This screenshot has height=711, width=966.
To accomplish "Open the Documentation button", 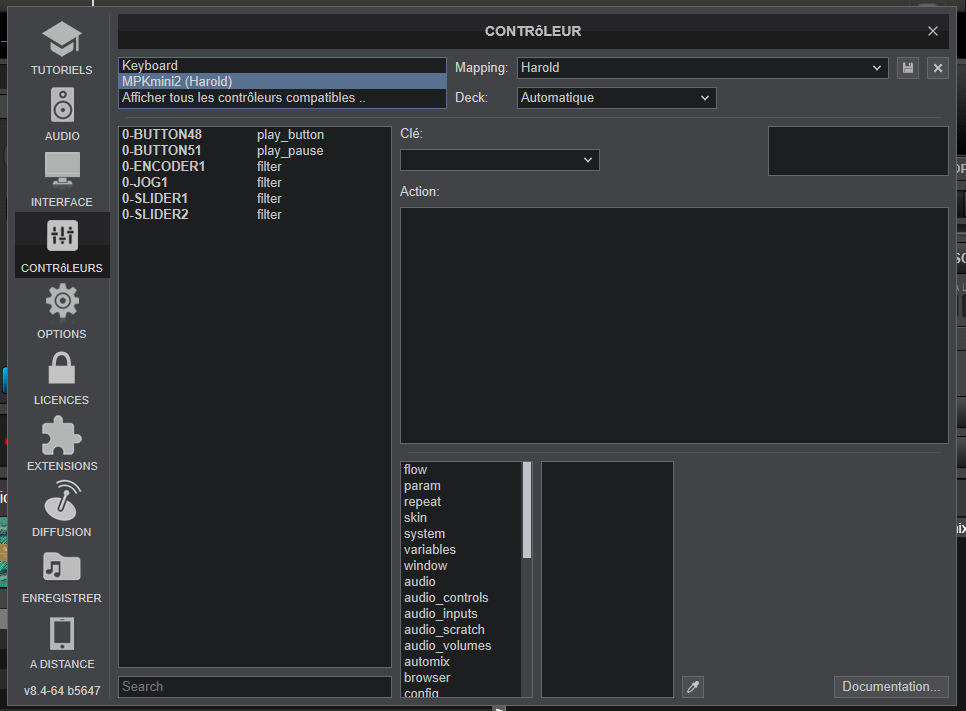I will tap(891, 686).
